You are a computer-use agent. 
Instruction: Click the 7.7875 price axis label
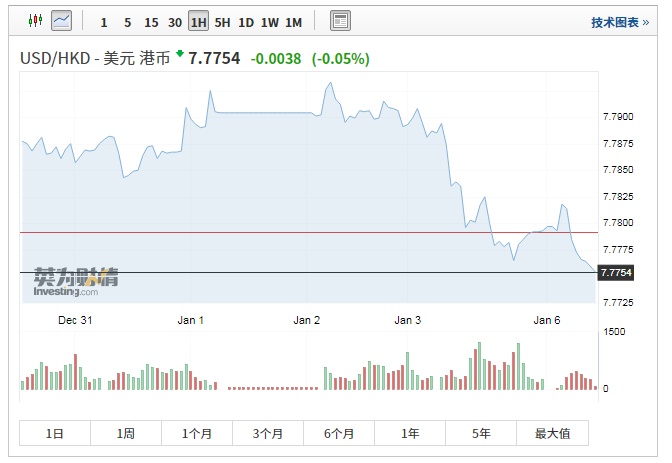(x=618, y=144)
